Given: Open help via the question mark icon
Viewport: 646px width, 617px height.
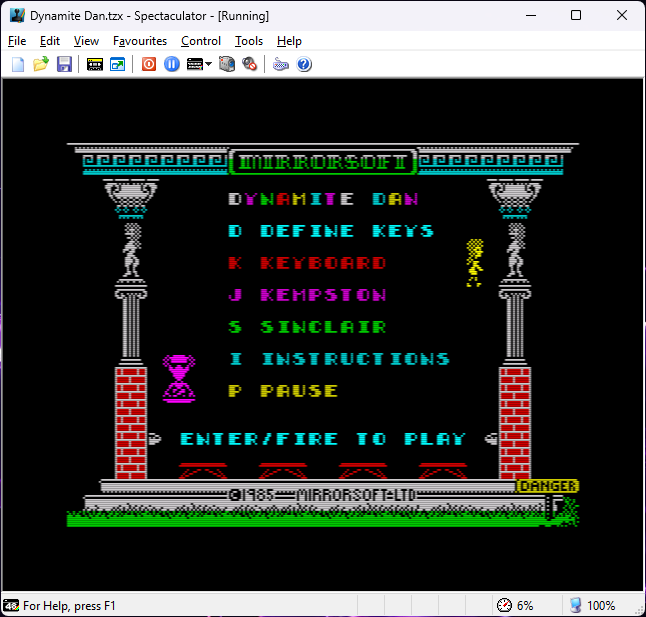Looking at the screenshot, I should click(304, 64).
